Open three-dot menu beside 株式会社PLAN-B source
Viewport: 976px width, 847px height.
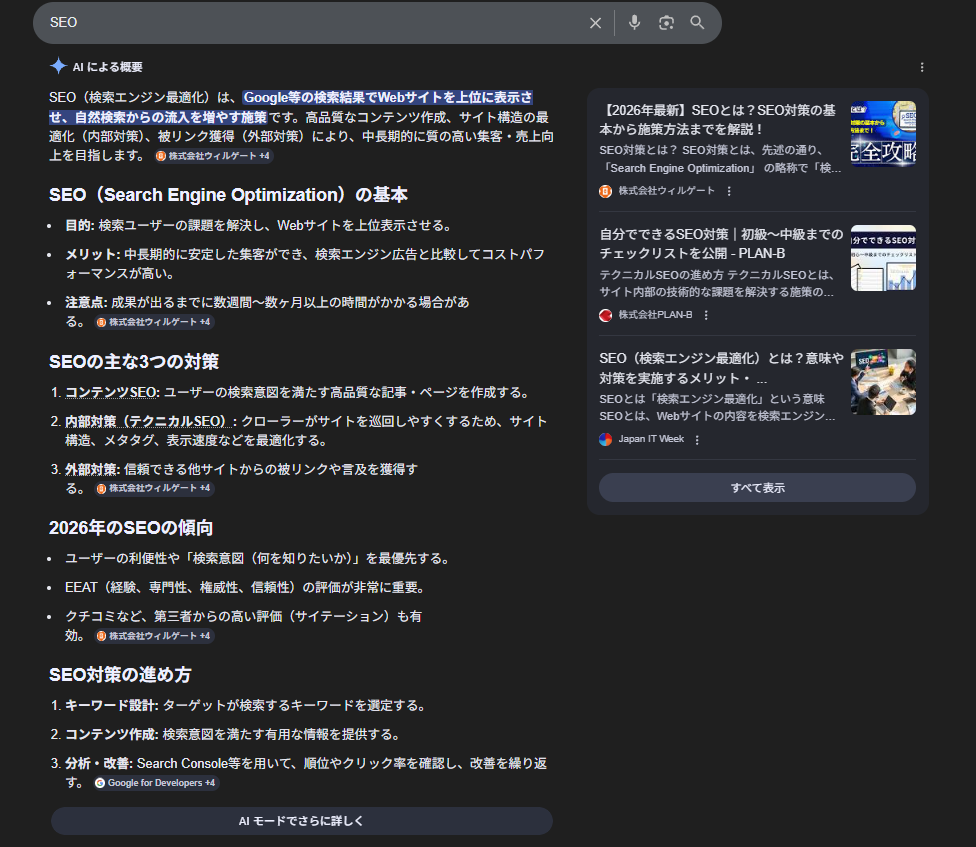pyautogui.click(x=706, y=315)
